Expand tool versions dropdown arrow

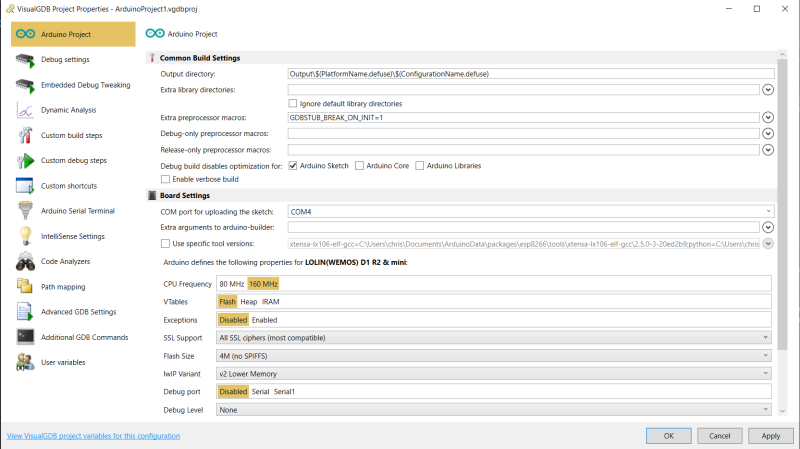(768, 244)
